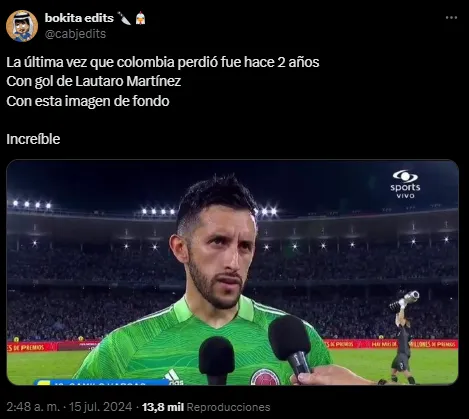Open the @cabjedits handle link
The height and width of the screenshot is (419, 469).
coord(75,34)
